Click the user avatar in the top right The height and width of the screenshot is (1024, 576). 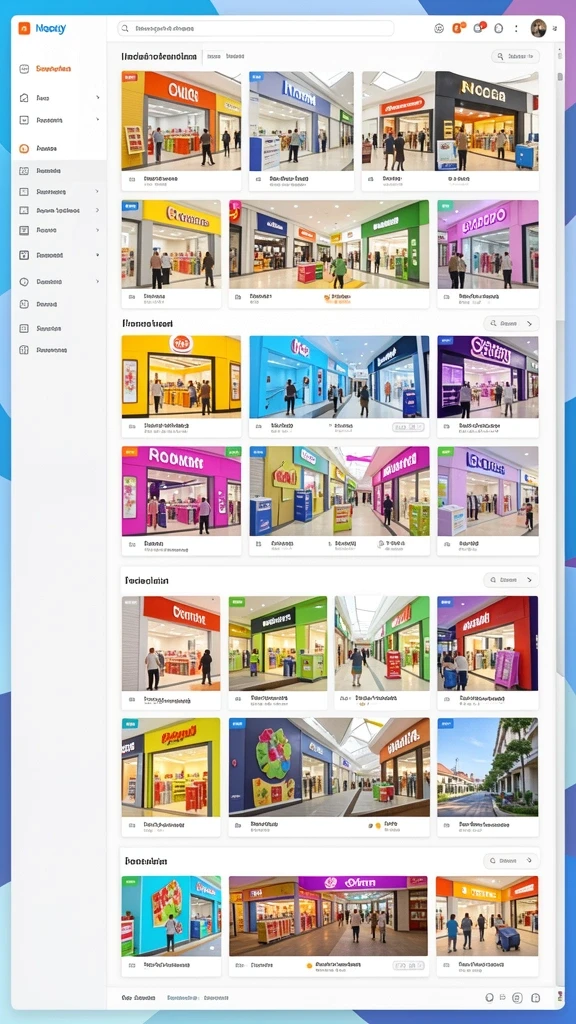pos(538,27)
